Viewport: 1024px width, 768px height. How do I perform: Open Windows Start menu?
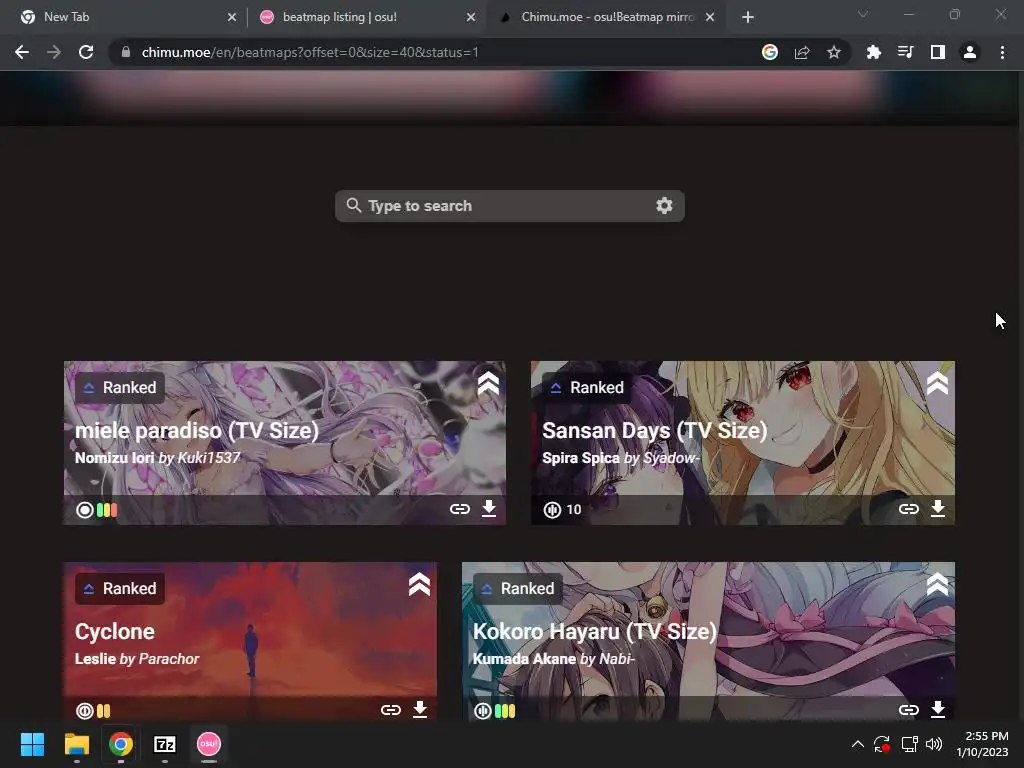click(32, 744)
